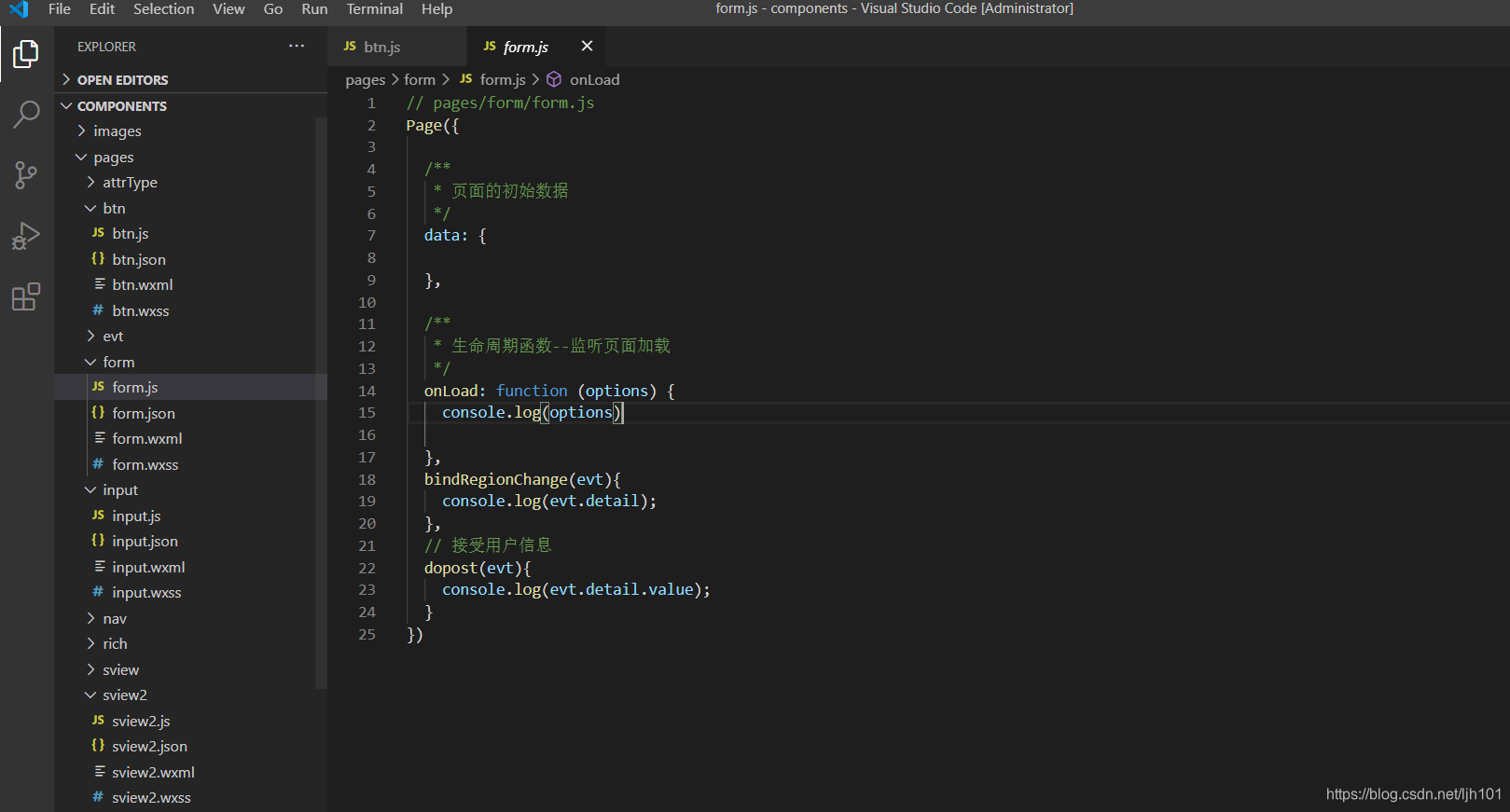Image resolution: width=1510 pixels, height=812 pixels.
Task: Click the 'data: {' line in editor
Action: [455, 236]
